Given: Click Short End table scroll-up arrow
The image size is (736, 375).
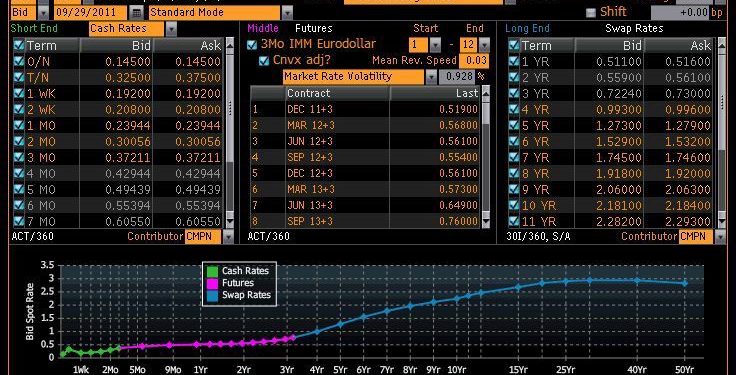Looking at the screenshot, I should (230, 45).
